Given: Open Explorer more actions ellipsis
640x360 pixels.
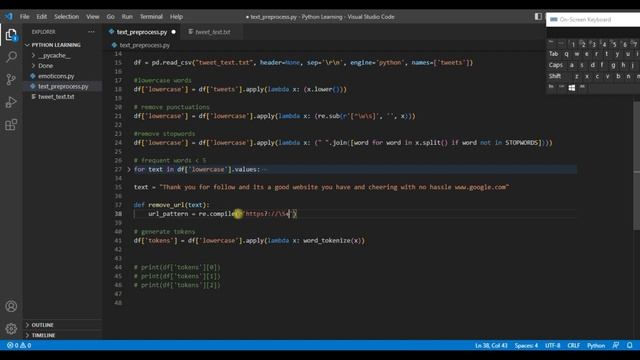Looking at the screenshot, I should pos(91,32).
